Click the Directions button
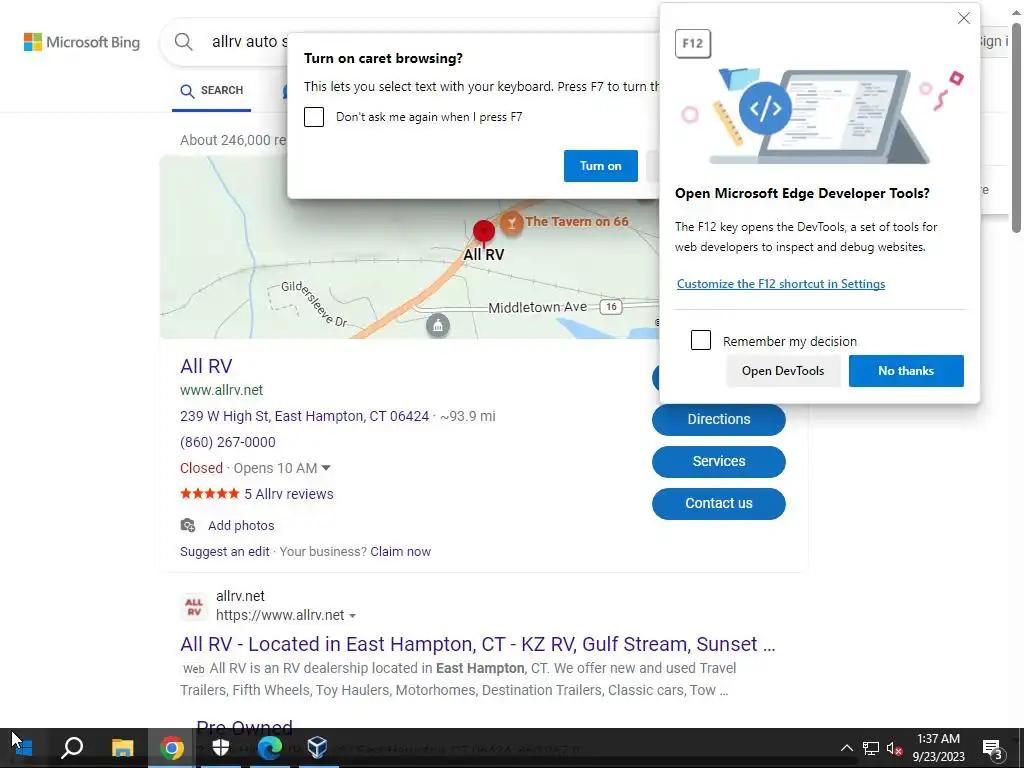The image size is (1024, 768). tap(718, 419)
